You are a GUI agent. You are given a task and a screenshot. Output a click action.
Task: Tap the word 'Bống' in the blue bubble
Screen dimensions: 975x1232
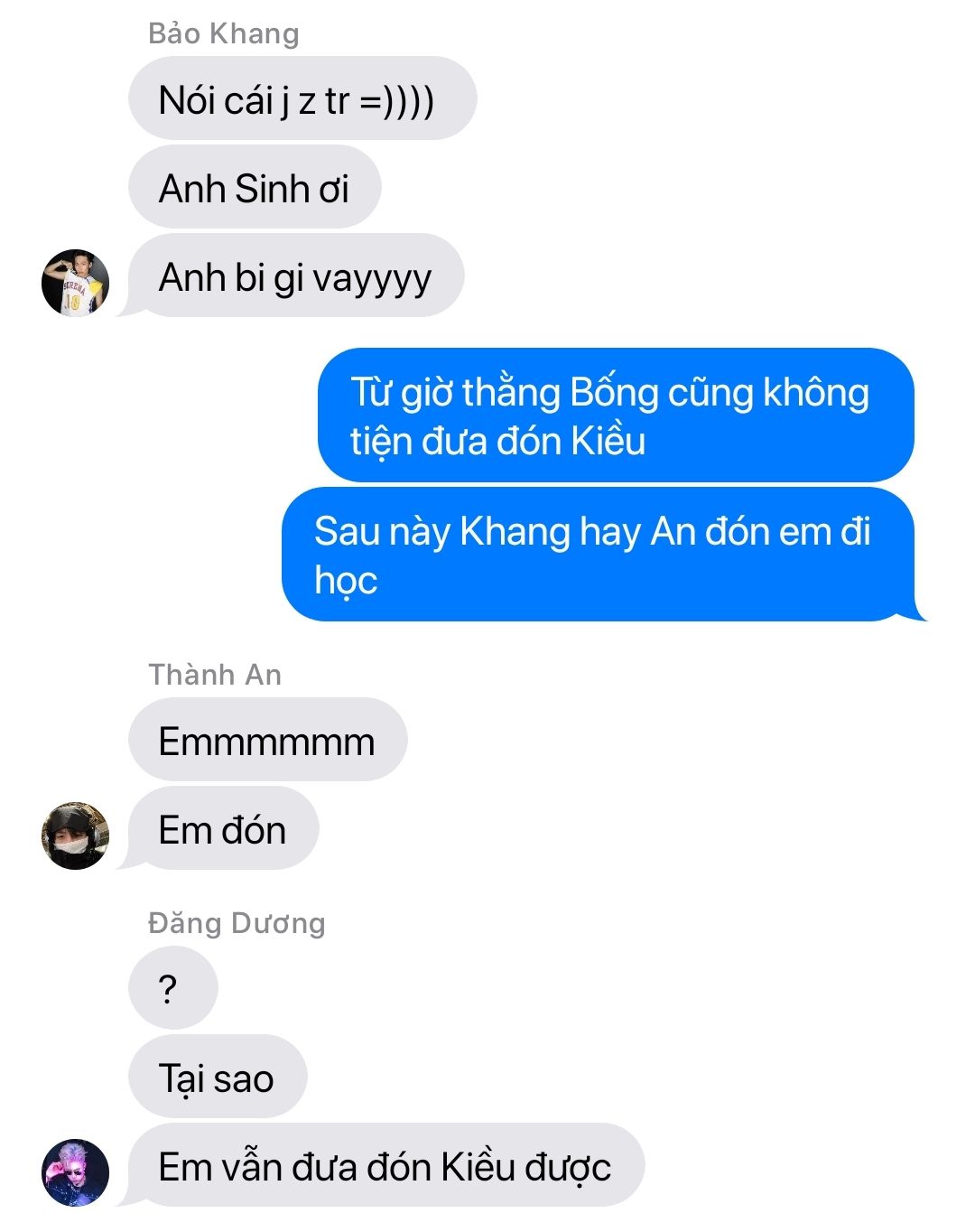pyautogui.click(x=614, y=393)
